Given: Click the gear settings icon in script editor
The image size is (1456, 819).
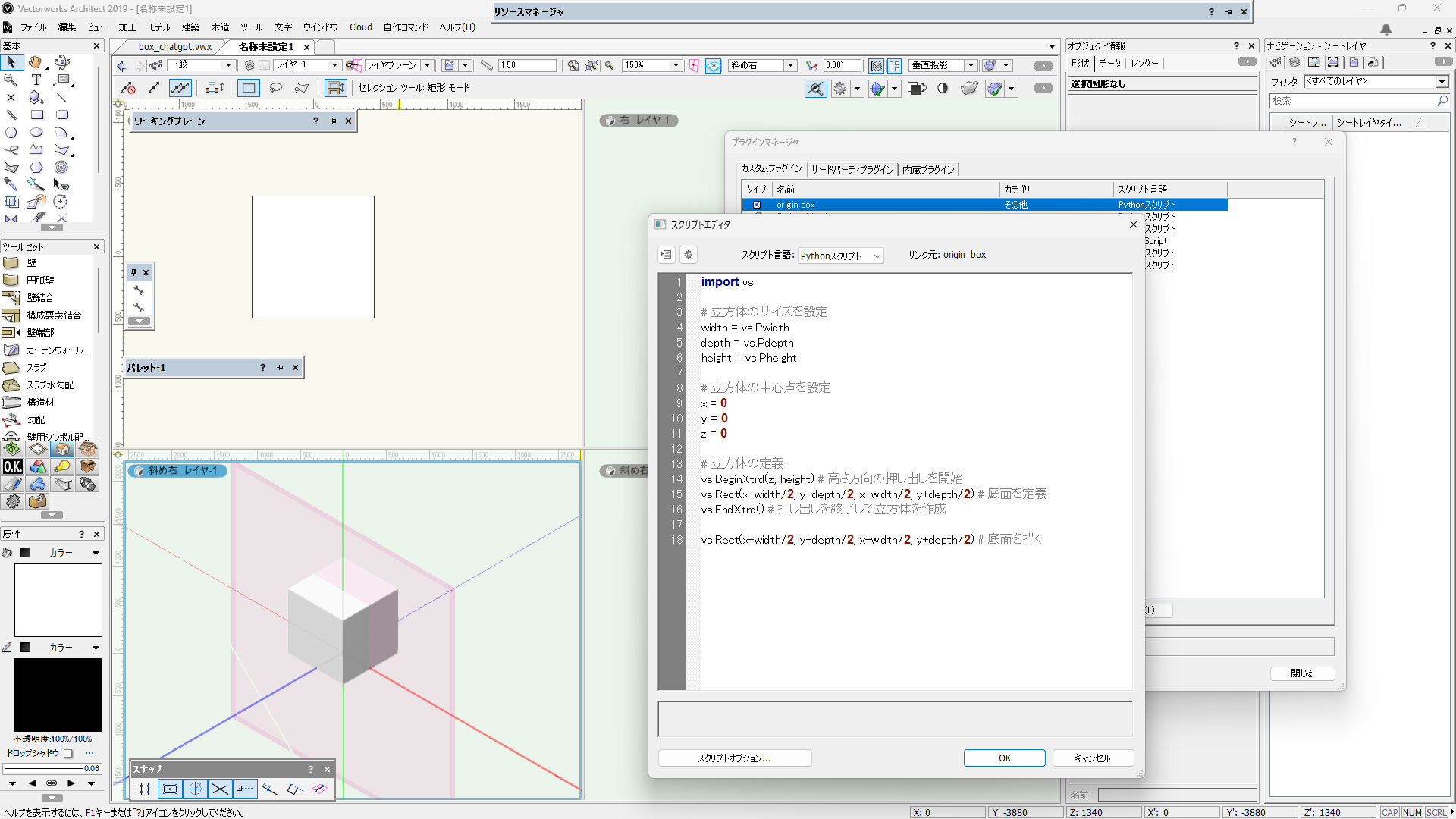Looking at the screenshot, I should click(x=688, y=255).
